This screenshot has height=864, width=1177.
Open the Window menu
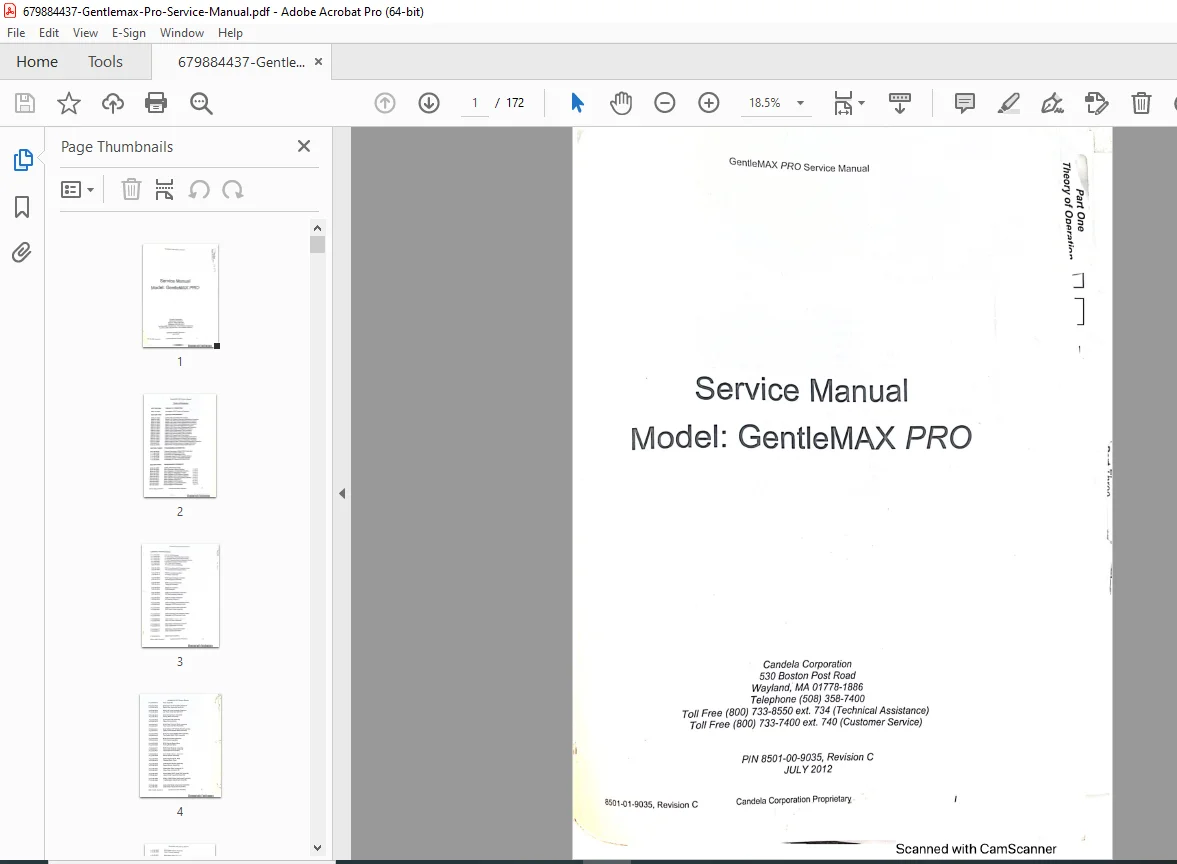pos(182,33)
